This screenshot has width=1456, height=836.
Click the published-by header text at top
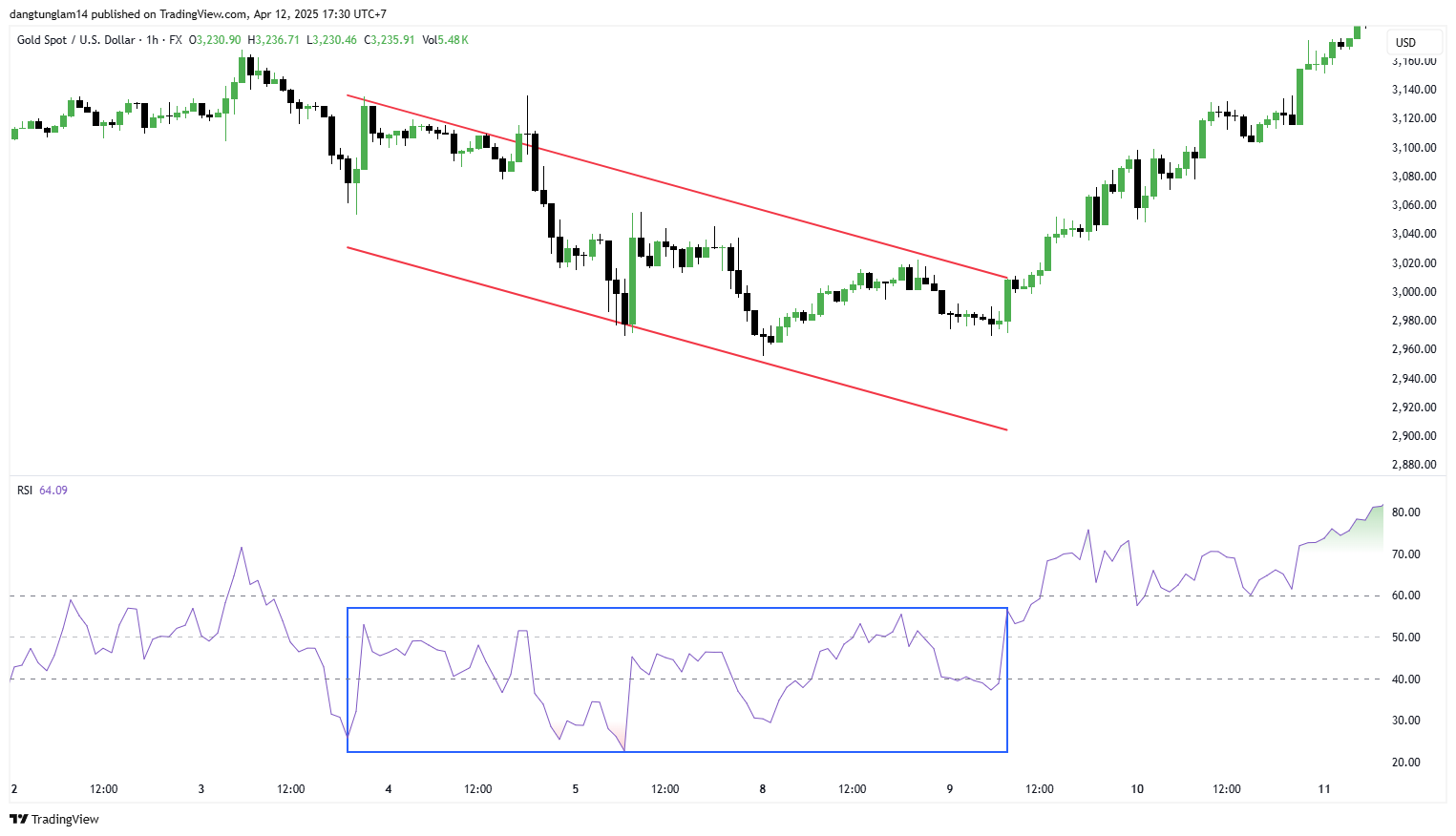tap(198, 14)
